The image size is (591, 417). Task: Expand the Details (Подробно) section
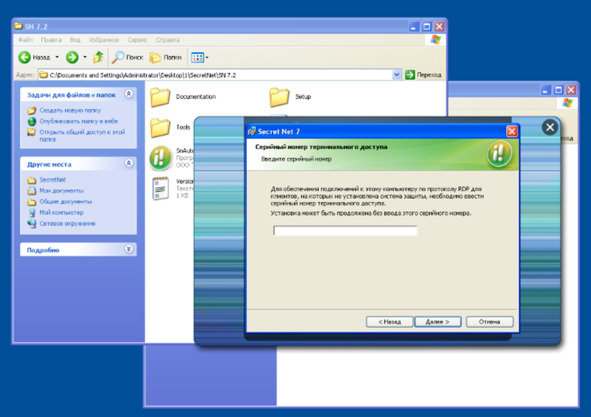point(129,249)
